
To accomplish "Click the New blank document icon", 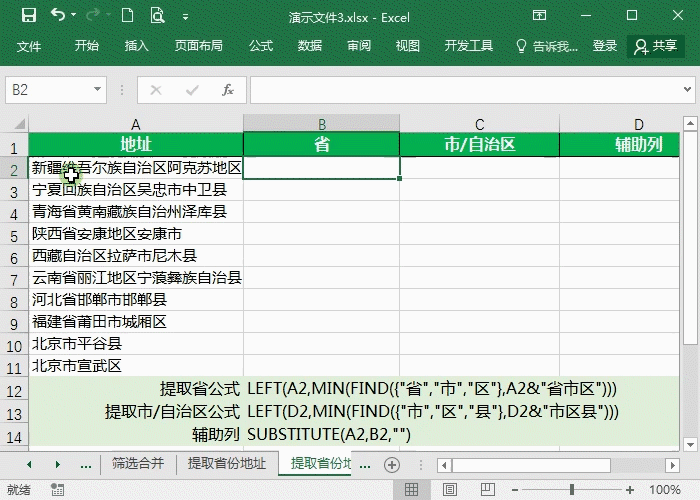I will 128,16.
